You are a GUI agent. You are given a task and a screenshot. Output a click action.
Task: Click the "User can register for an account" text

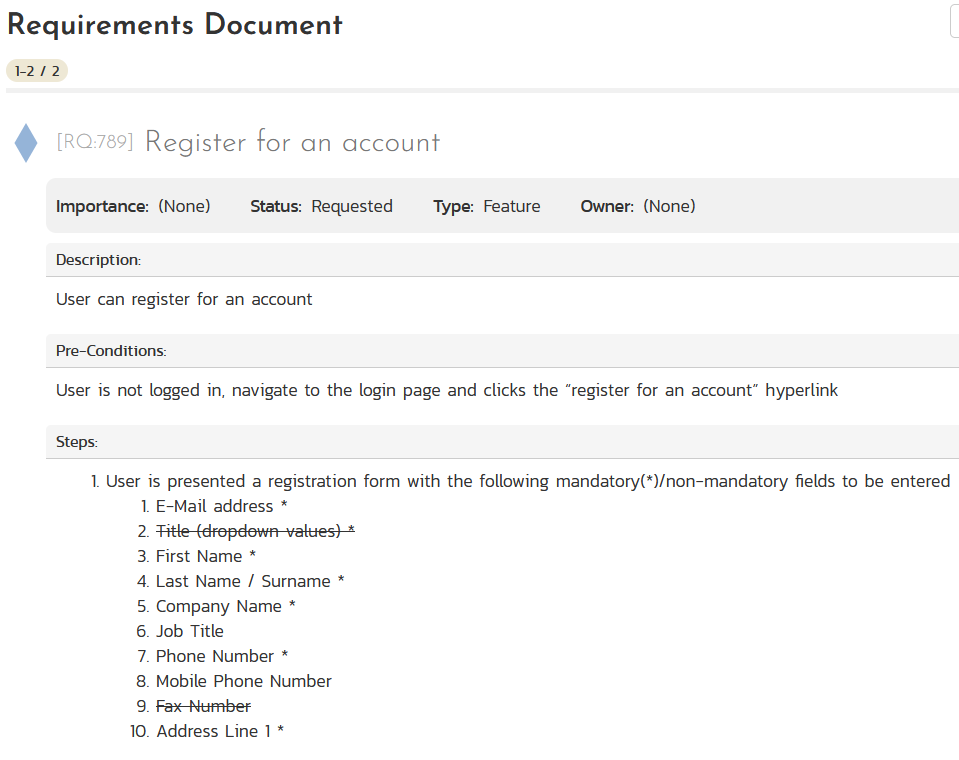point(184,299)
